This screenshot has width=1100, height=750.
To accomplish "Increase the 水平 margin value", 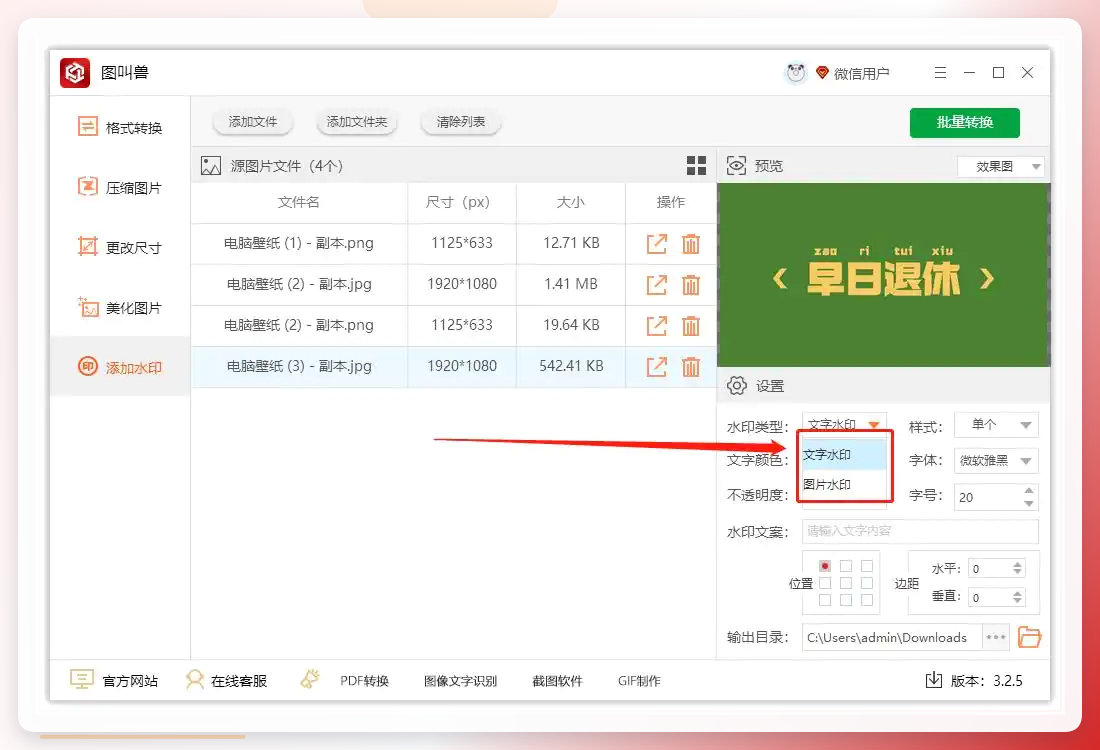I will [1017, 564].
